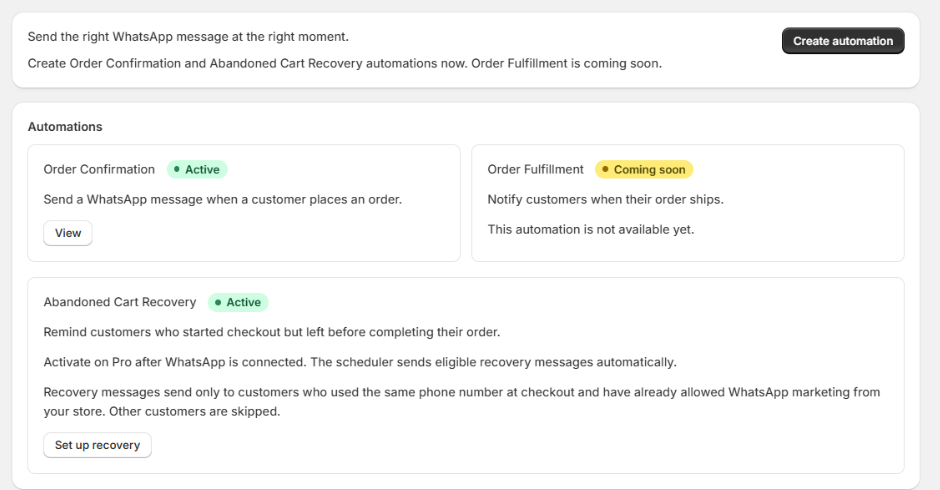The height and width of the screenshot is (490, 940).
Task: Click the paragraph starting 'Recovery messages send only'
Action: (462, 402)
